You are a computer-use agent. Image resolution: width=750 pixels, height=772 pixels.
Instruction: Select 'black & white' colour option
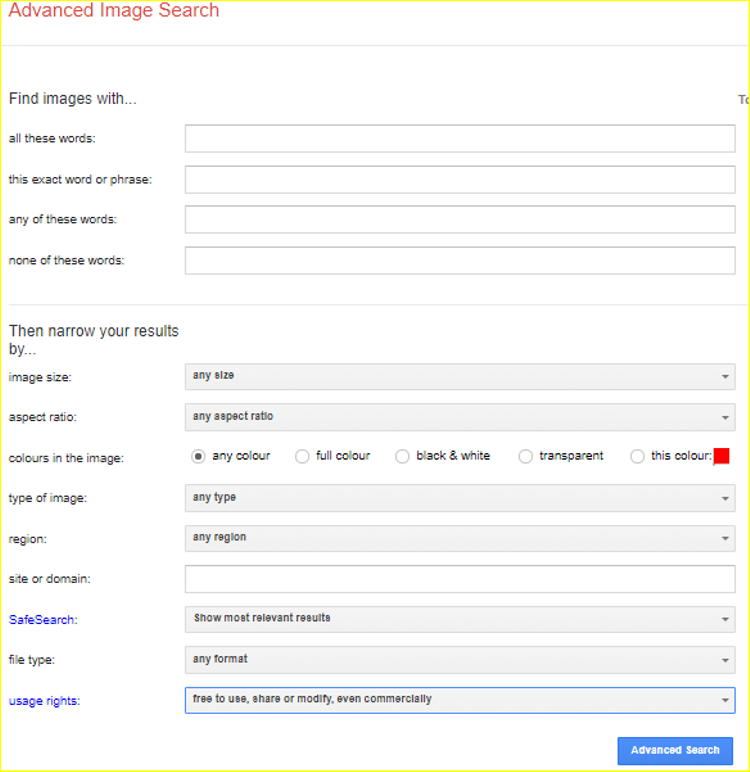(402, 456)
